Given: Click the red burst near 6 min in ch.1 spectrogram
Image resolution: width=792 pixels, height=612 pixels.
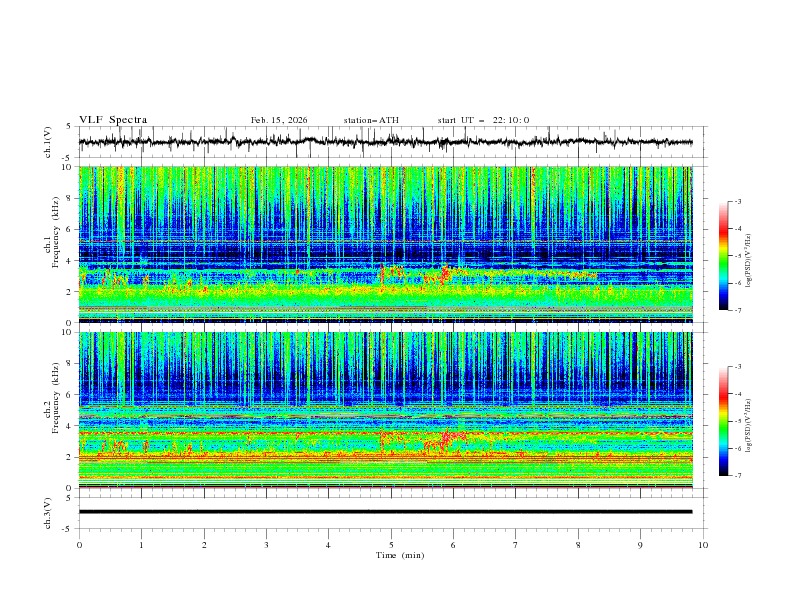Looking at the screenshot, I should (x=444, y=274).
